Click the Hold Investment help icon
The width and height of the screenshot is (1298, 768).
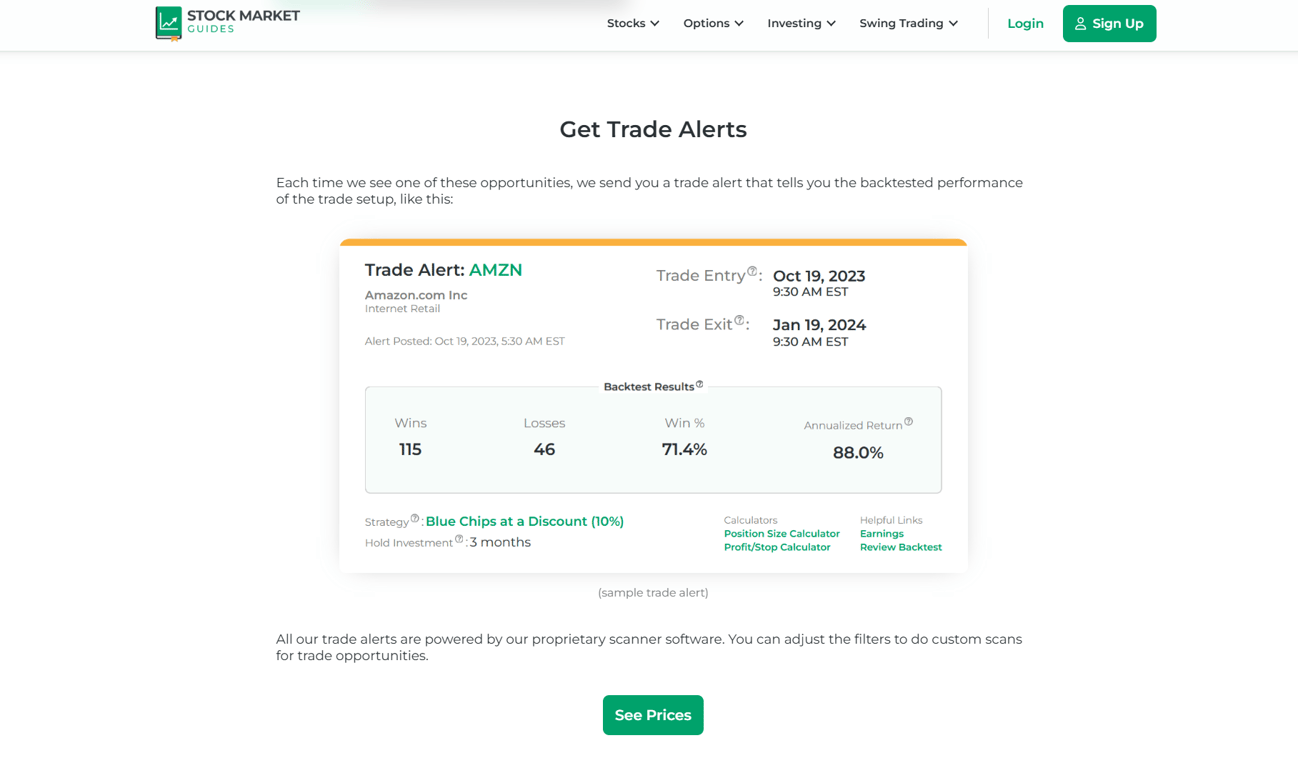point(458,537)
